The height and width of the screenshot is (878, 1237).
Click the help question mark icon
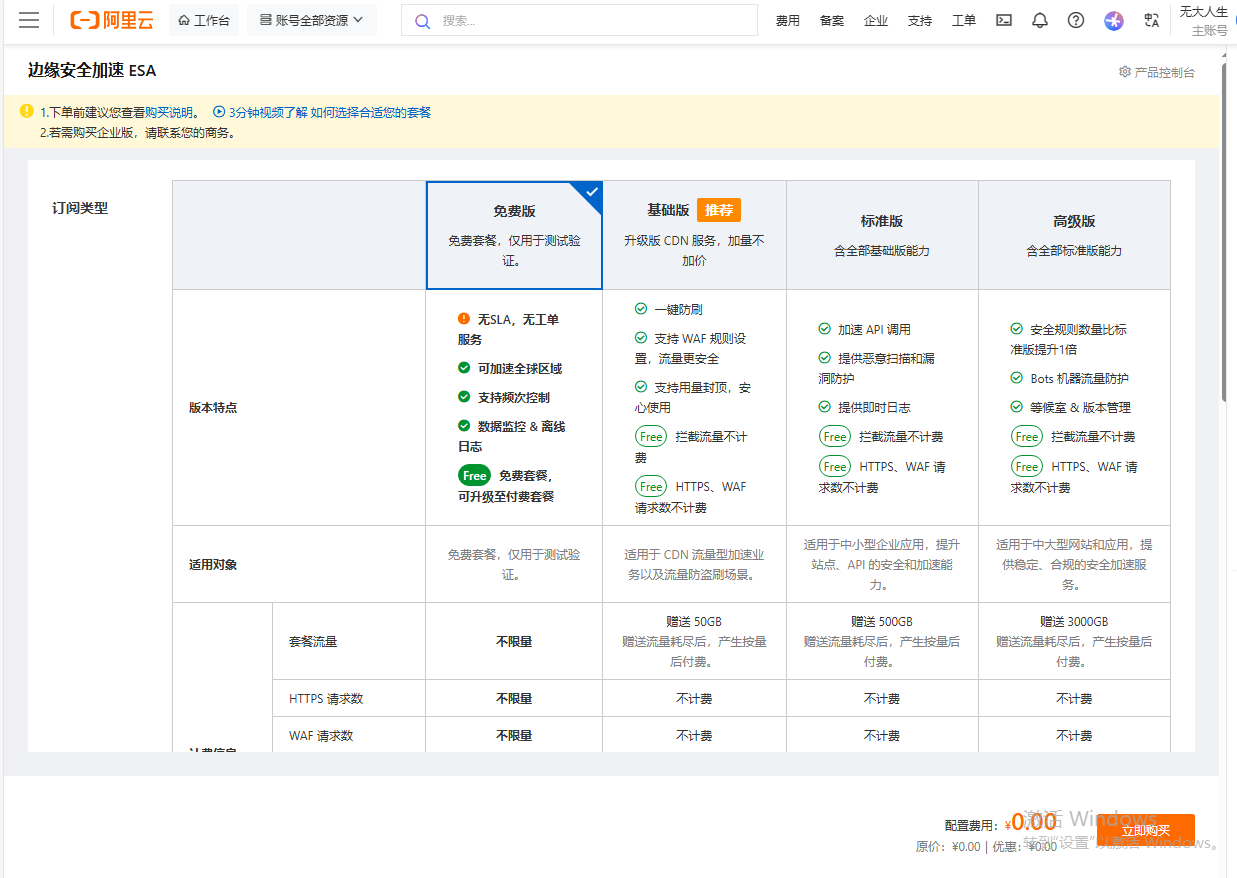pyautogui.click(x=1076, y=20)
